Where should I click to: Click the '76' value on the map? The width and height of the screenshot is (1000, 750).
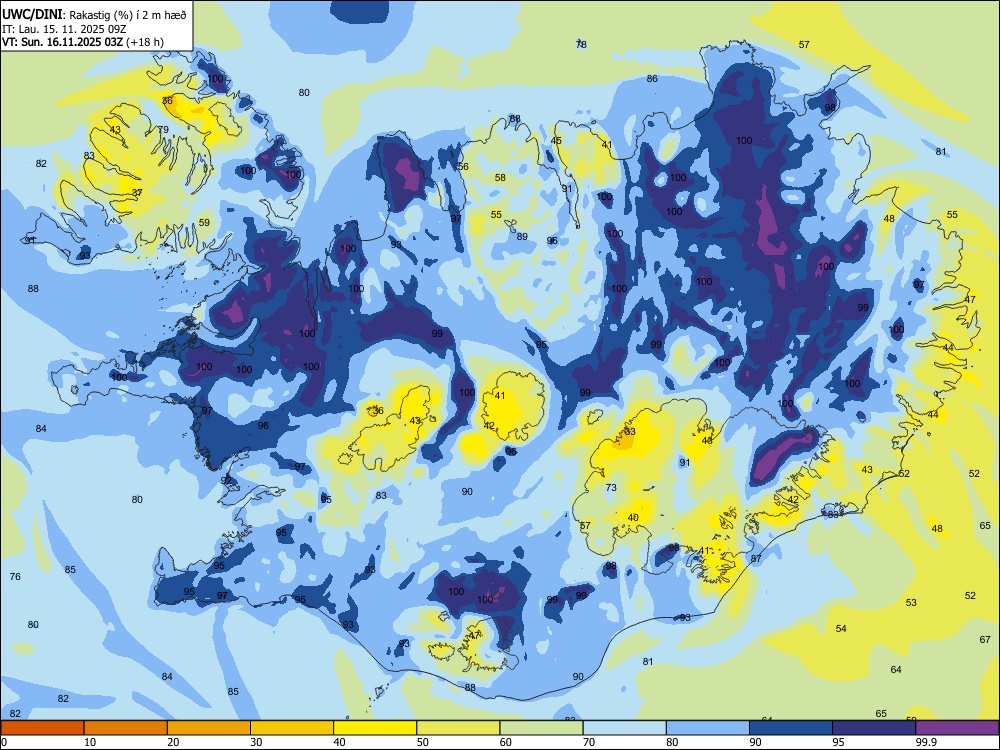tap(15, 577)
